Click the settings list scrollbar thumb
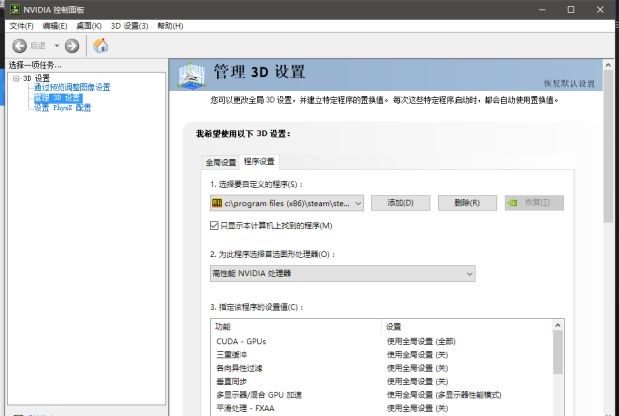Image resolution: width=619 pixels, height=416 pixels. (x=558, y=352)
